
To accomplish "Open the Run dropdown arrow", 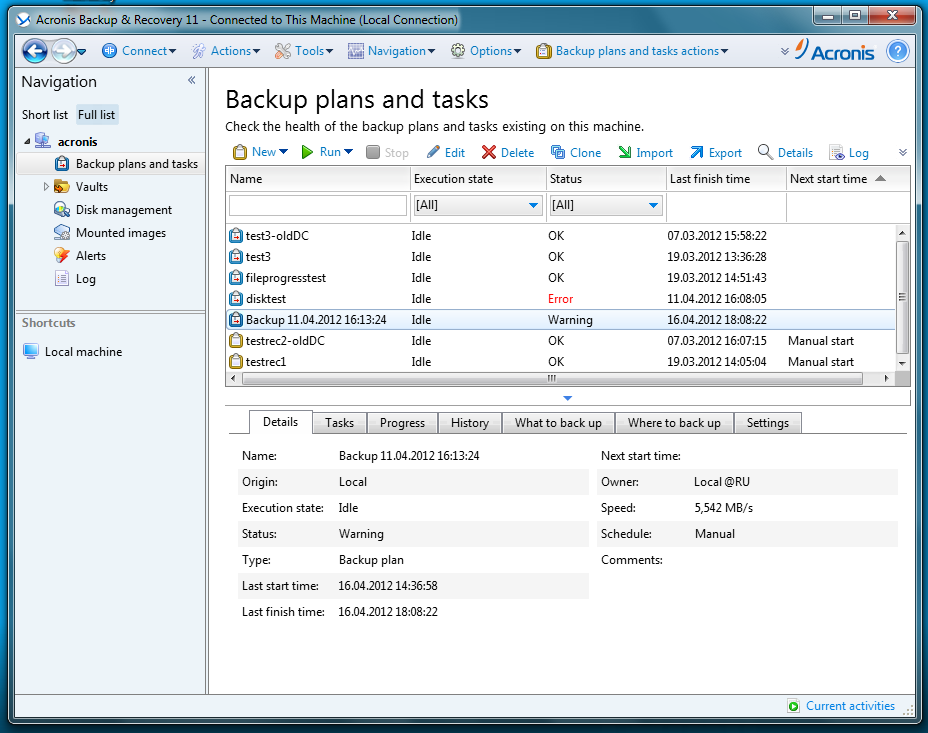I will point(349,152).
